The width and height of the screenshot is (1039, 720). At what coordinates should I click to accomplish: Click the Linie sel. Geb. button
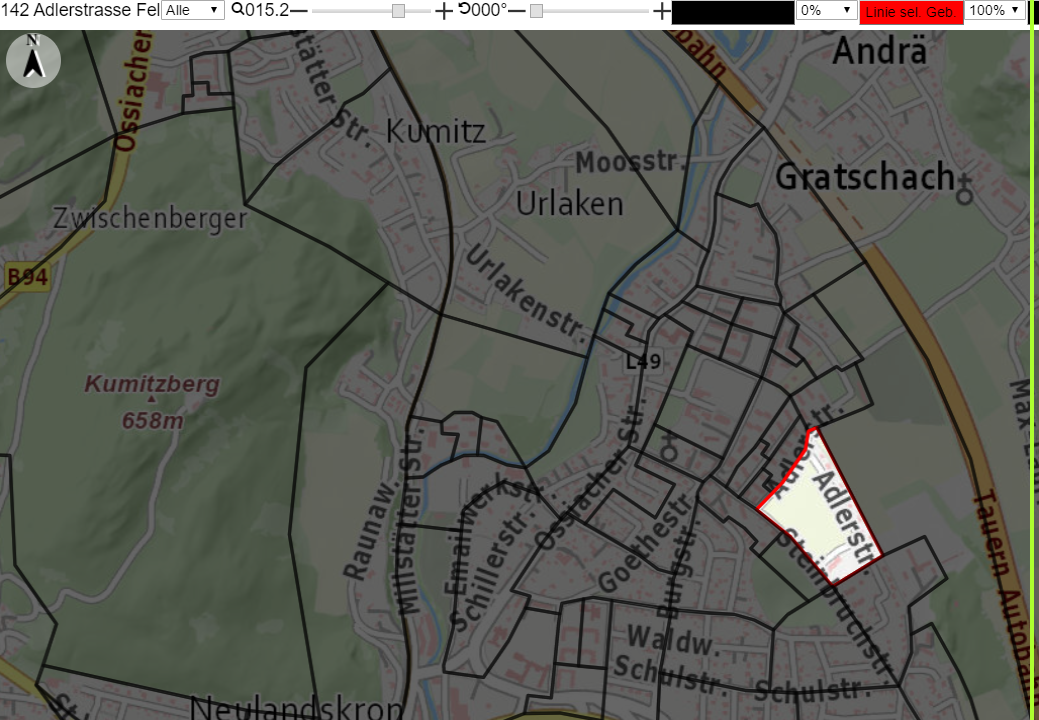[x=910, y=12]
